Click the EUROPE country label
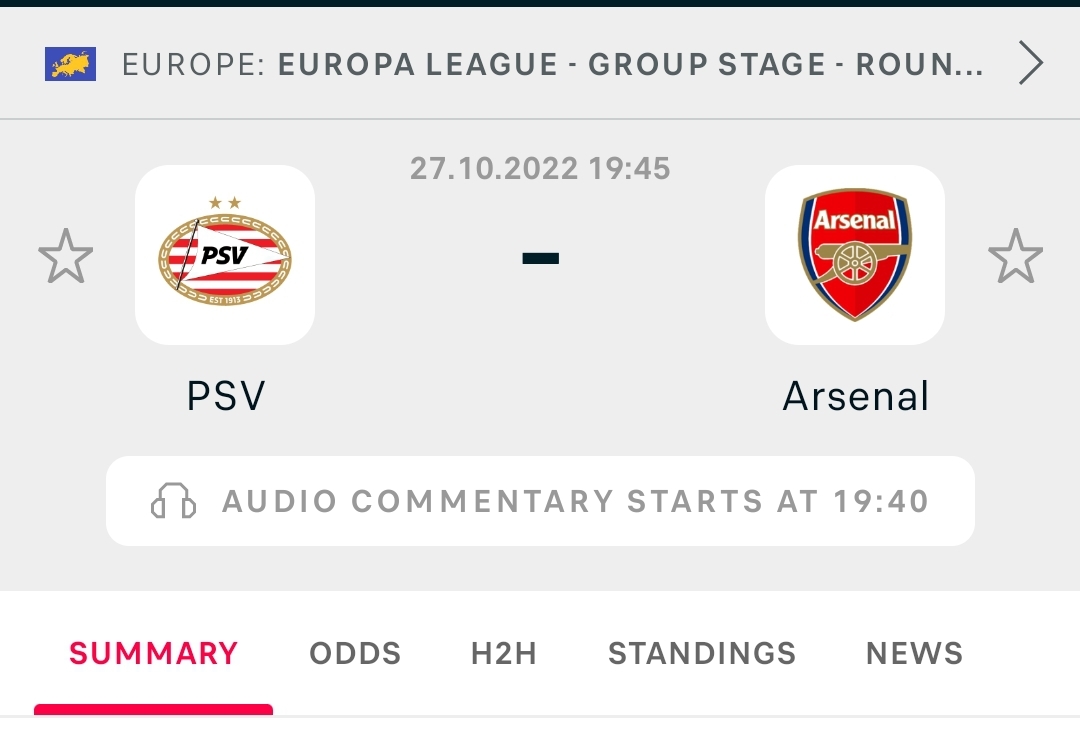 coord(193,64)
